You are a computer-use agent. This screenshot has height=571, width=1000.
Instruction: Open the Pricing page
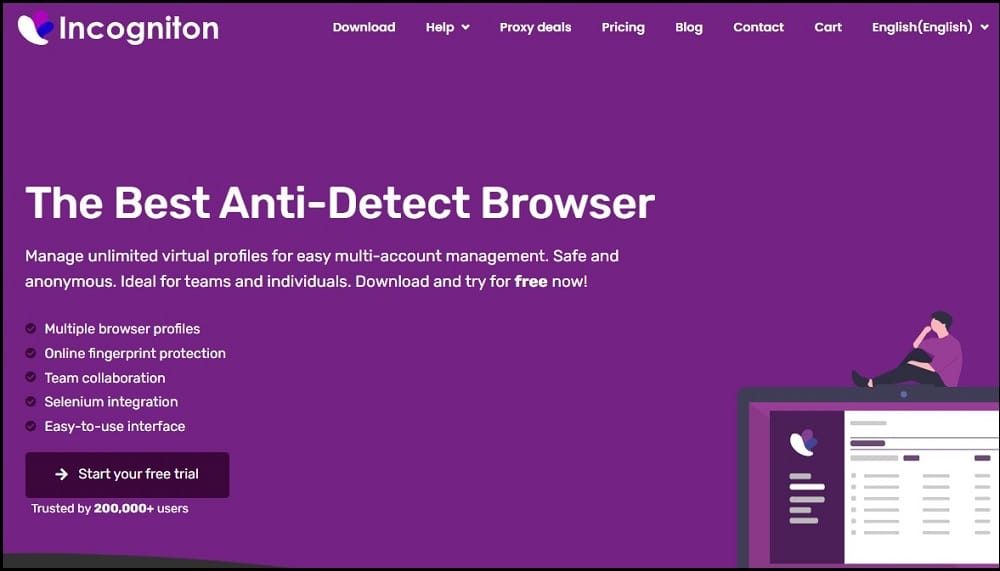623,27
